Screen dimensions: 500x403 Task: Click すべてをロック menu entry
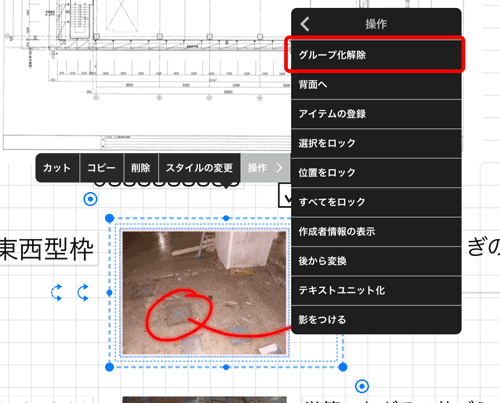376,202
